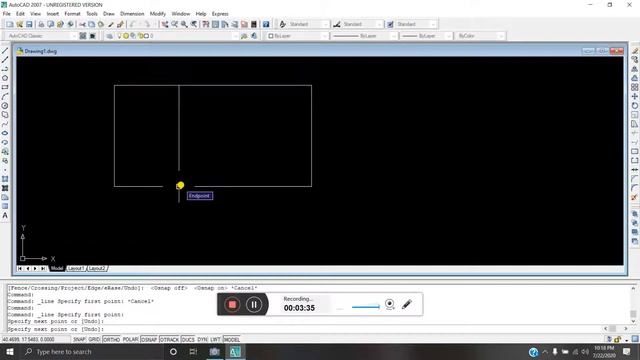Viewport: 640px width, 360px height.
Task: Open the Dimension menu
Action: pos(132,14)
